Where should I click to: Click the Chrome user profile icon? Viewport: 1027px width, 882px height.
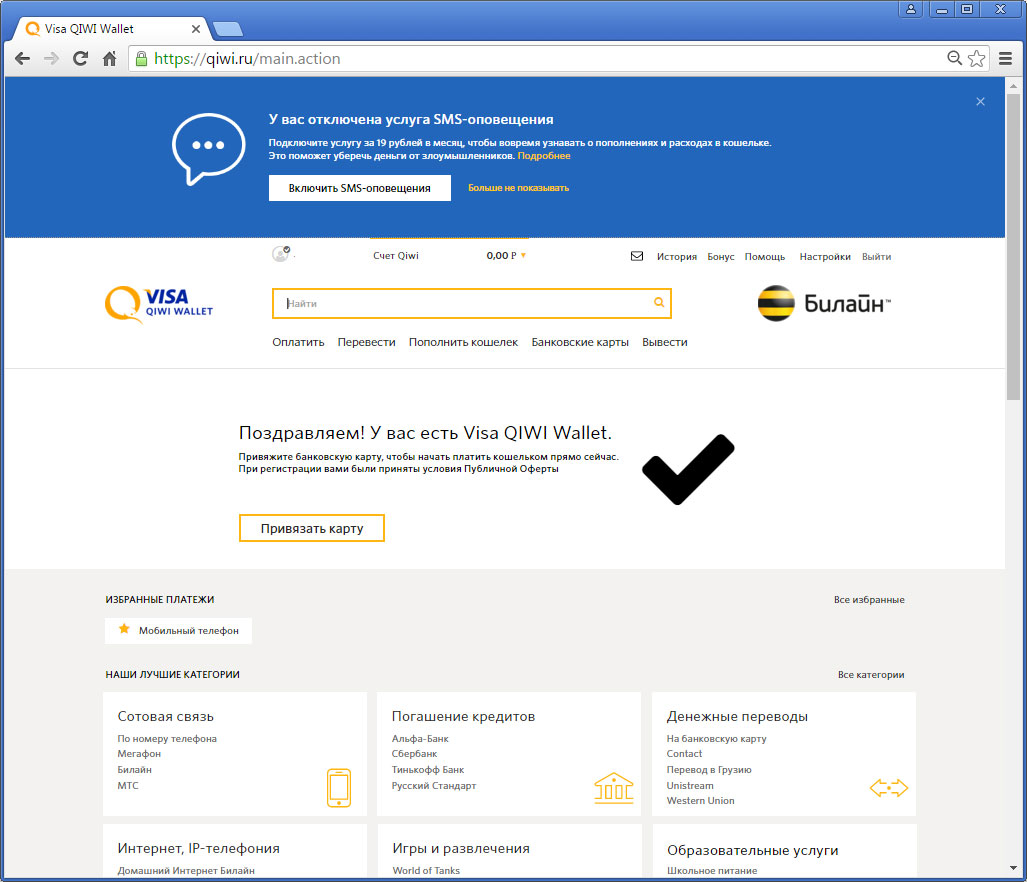911,9
